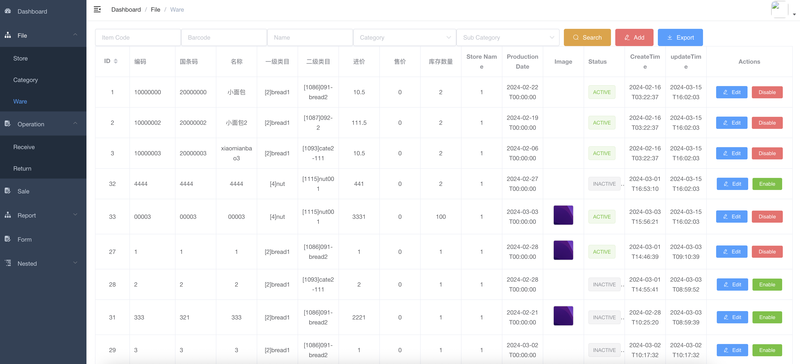The image size is (800, 364).
Task: Collapse the File menu section
Action: pyautogui.click(x=43, y=35)
